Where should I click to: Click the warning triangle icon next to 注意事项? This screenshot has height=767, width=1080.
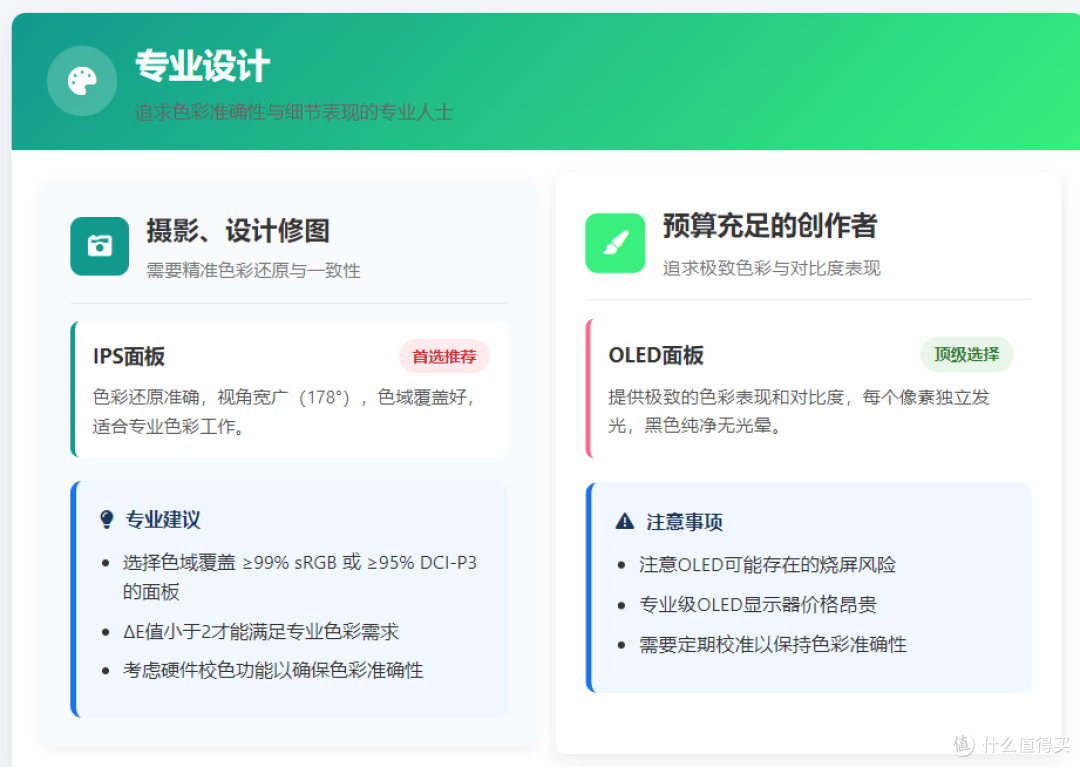tap(625, 521)
